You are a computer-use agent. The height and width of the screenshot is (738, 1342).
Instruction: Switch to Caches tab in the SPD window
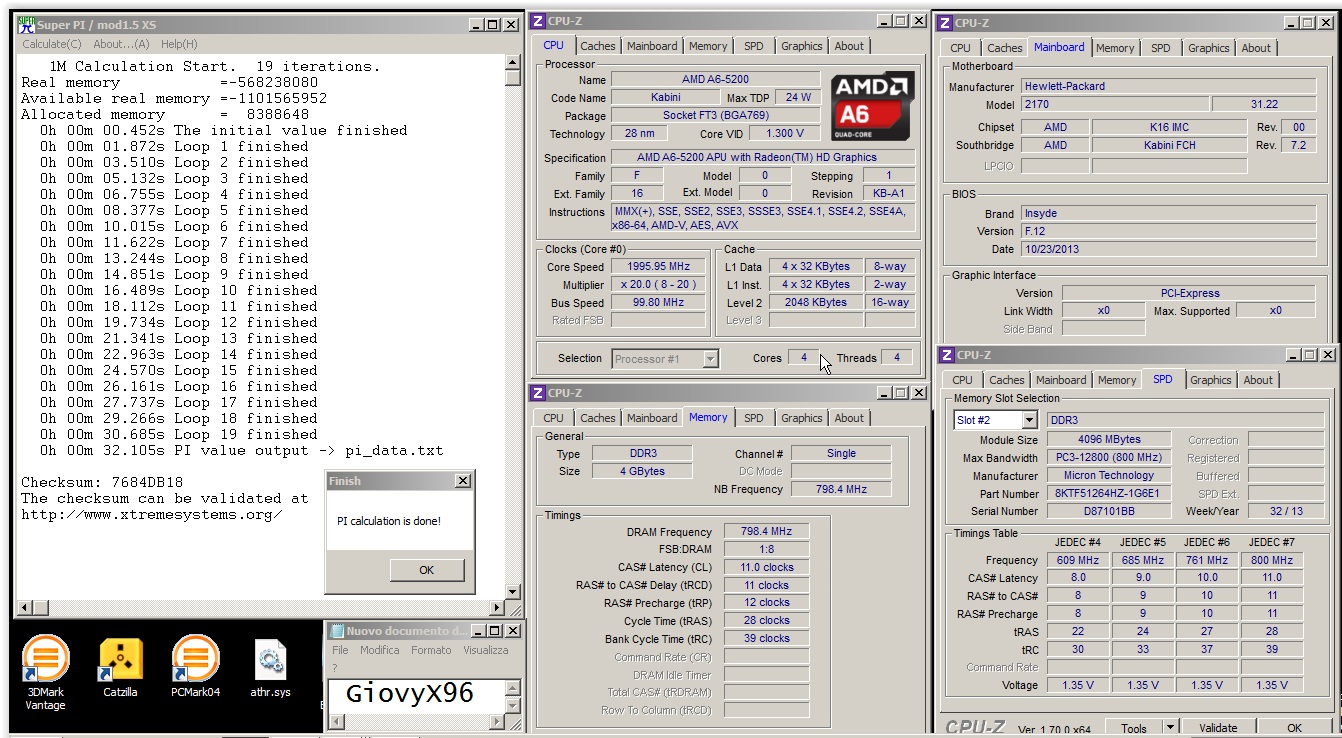click(x=1007, y=380)
